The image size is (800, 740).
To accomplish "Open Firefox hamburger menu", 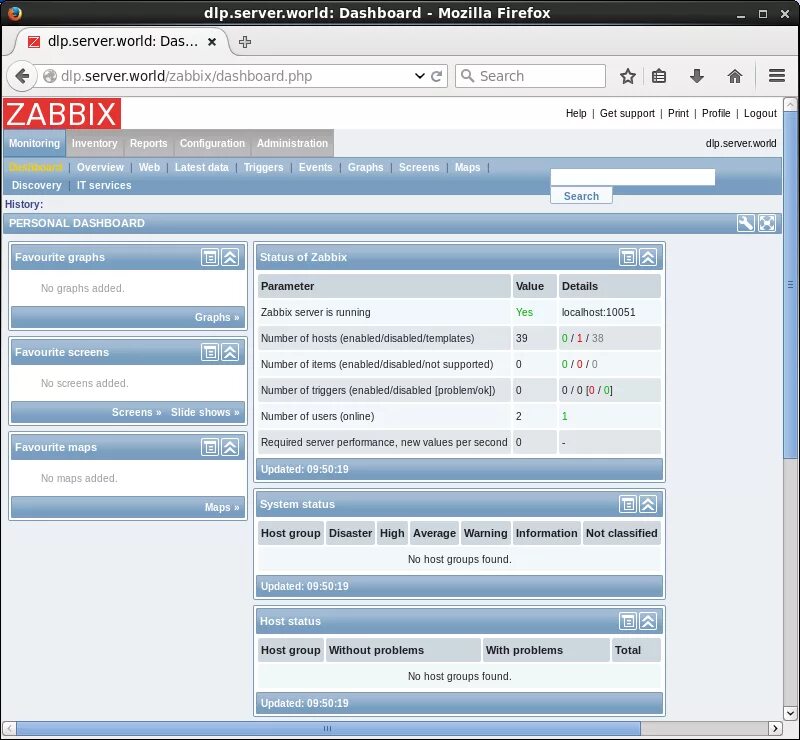I will coord(777,76).
